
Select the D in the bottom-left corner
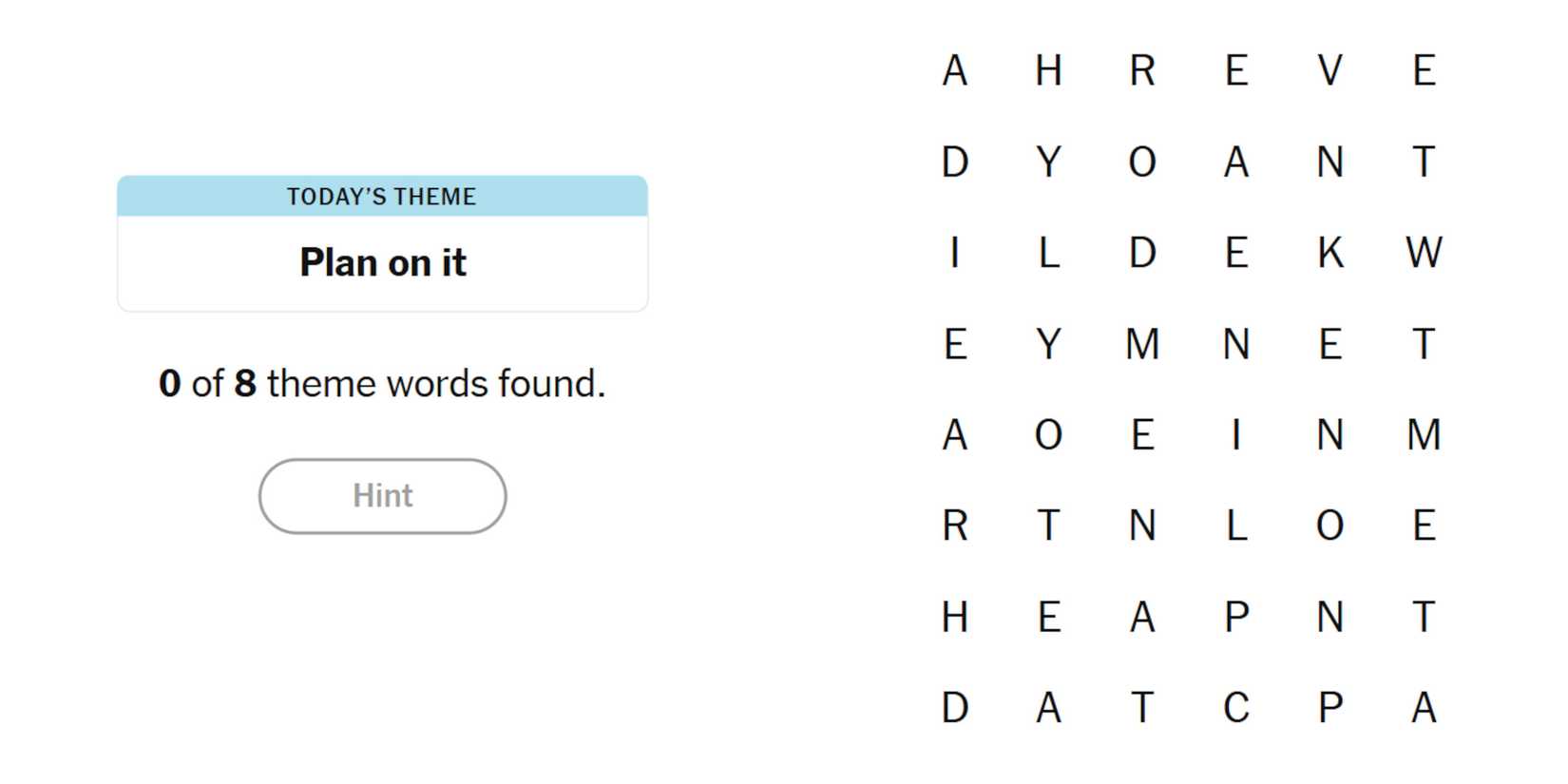tap(955, 708)
